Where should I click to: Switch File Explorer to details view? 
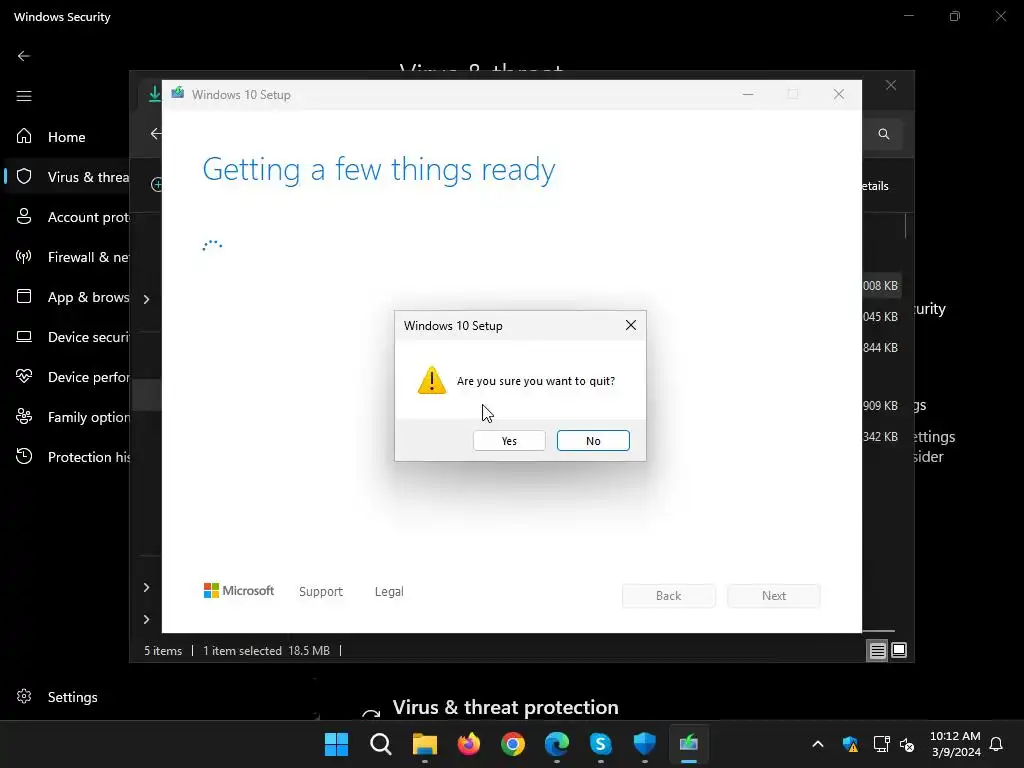coord(877,650)
